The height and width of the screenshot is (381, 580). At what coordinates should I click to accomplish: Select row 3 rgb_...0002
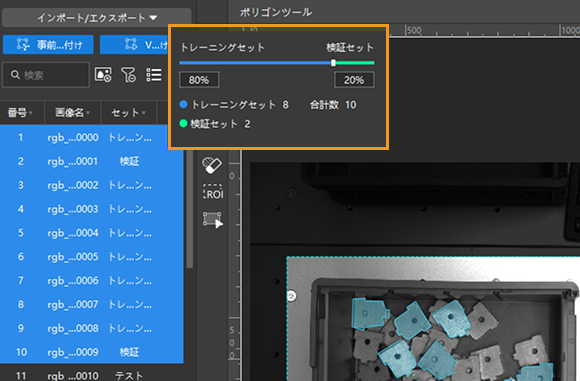pos(92,185)
